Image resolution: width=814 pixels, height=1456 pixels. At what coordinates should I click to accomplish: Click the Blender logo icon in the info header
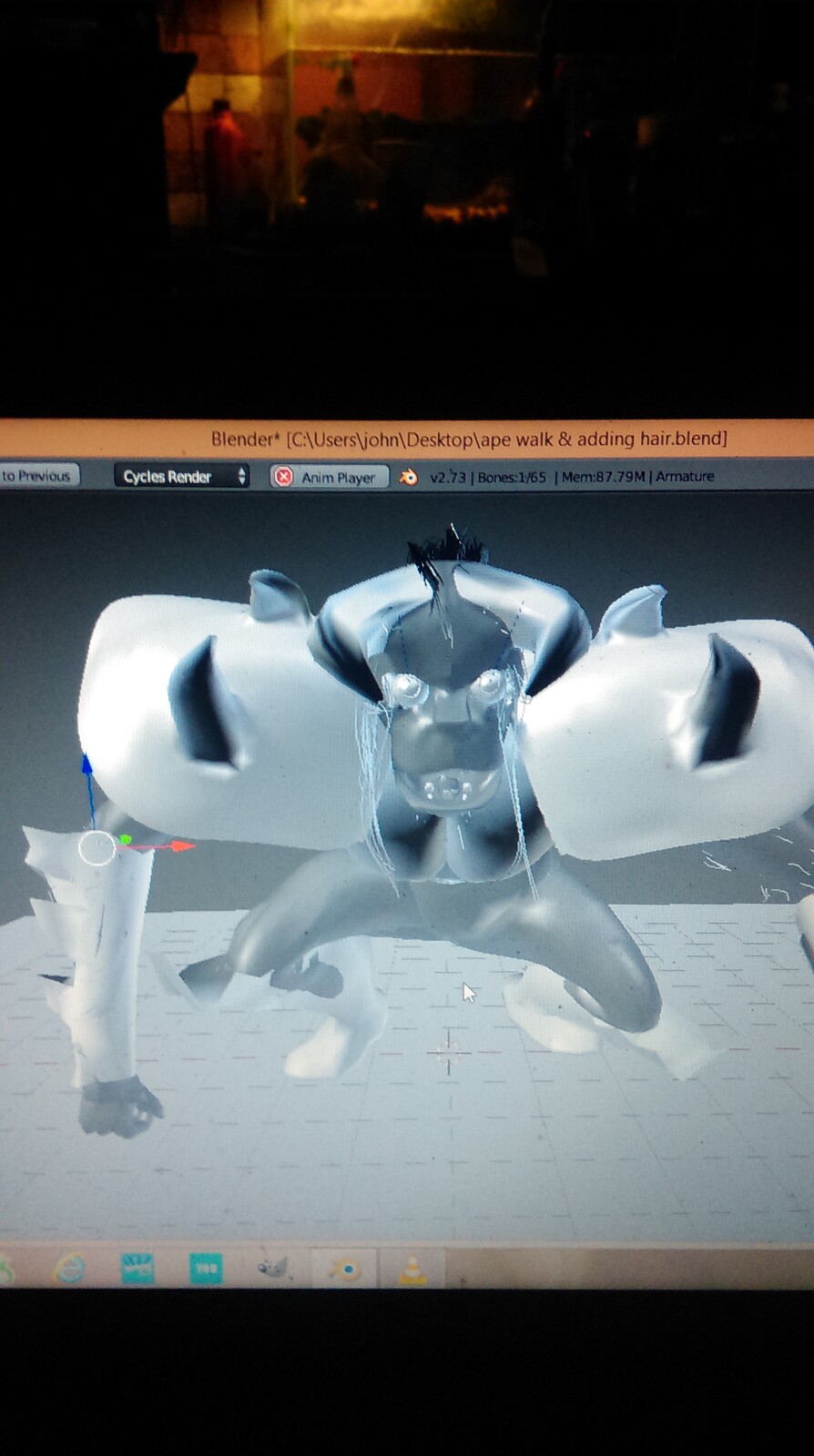(x=409, y=477)
